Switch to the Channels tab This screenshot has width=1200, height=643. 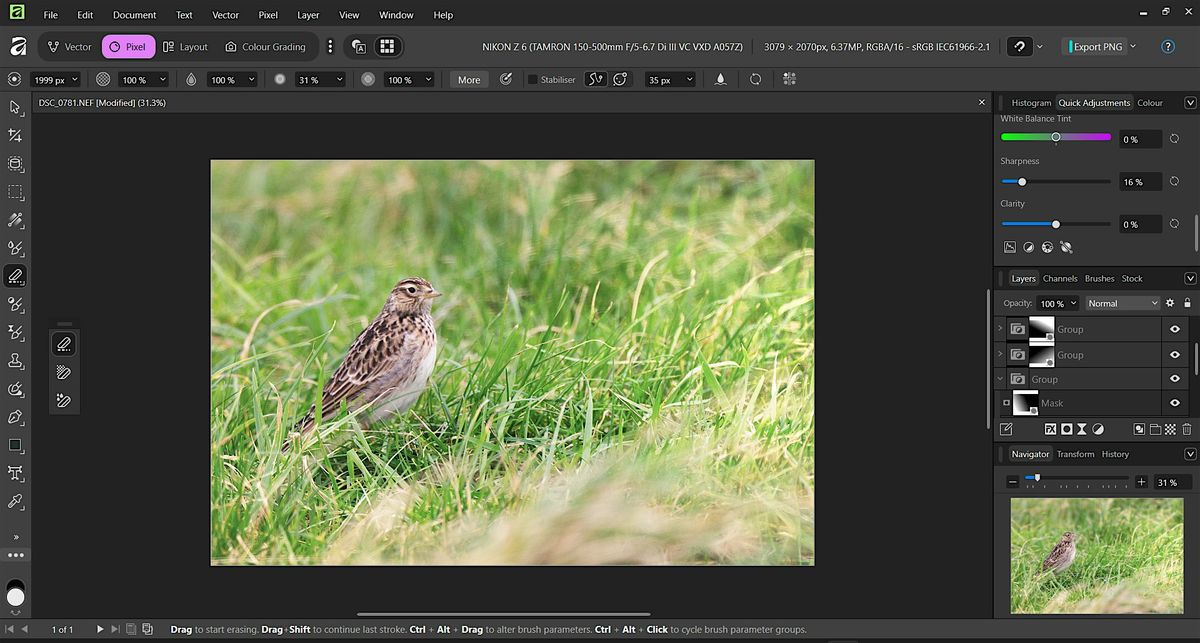(x=1060, y=278)
